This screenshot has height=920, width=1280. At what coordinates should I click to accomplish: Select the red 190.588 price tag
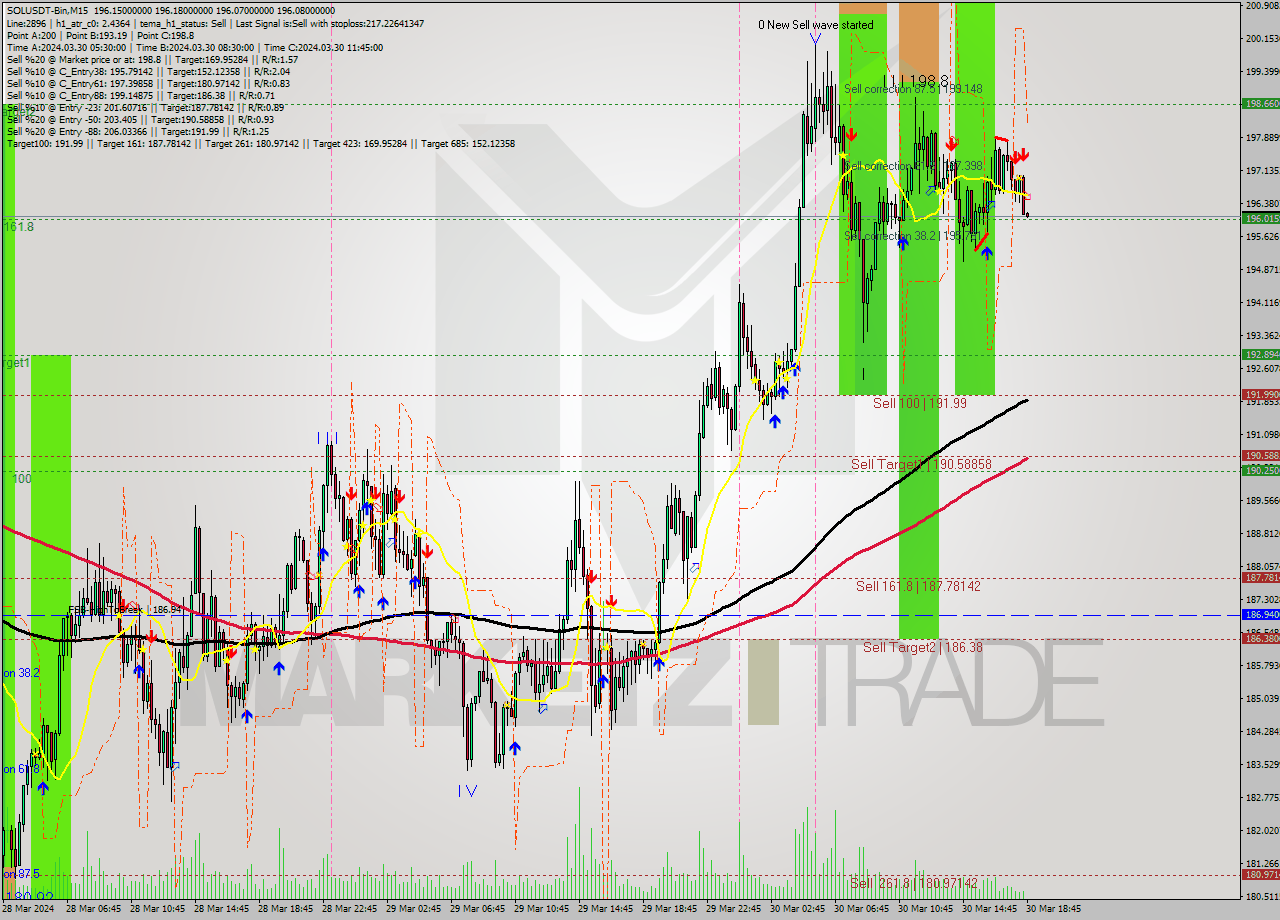coord(1261,456)
